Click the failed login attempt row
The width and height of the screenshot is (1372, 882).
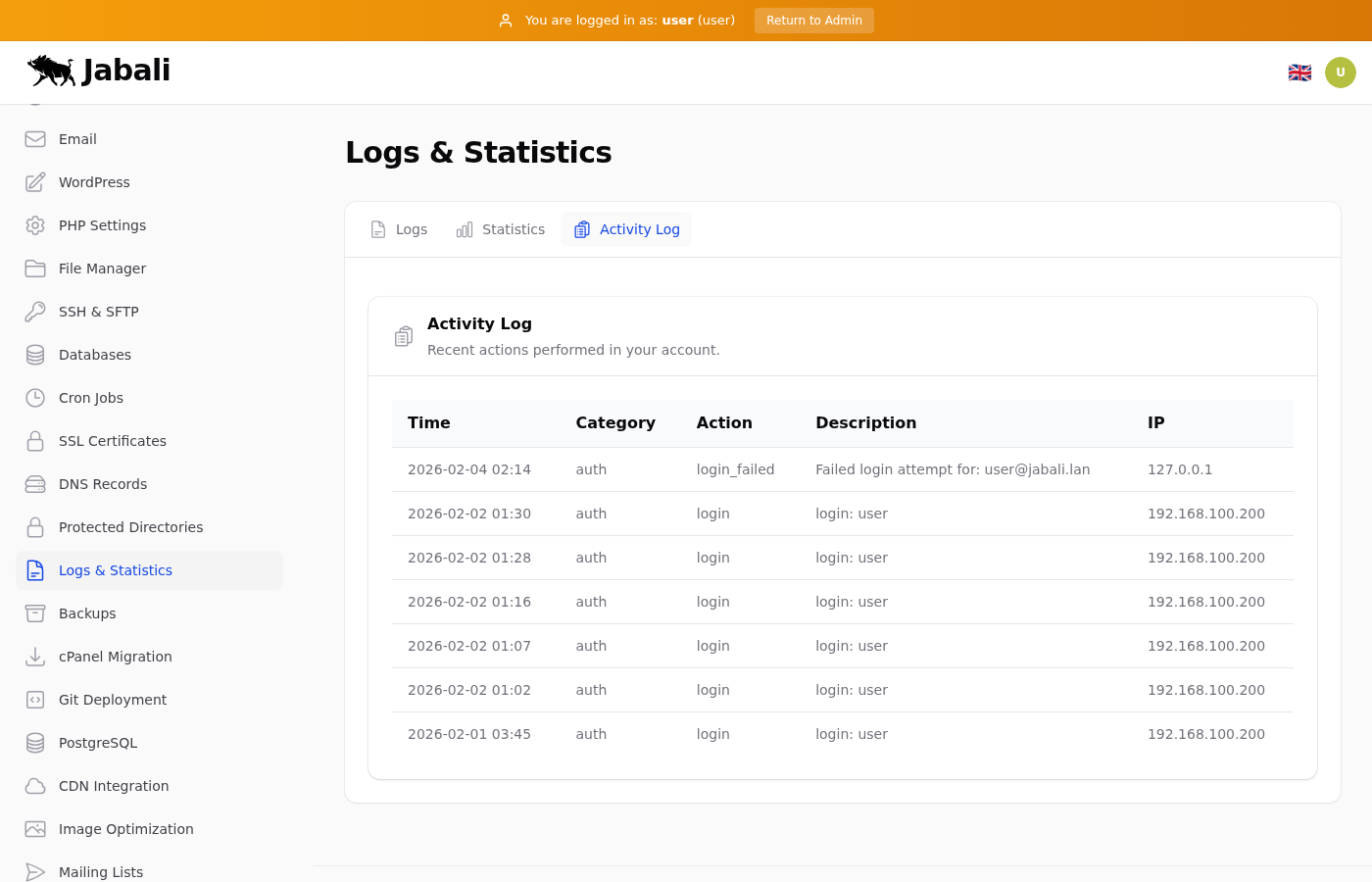tap(842, 469)
